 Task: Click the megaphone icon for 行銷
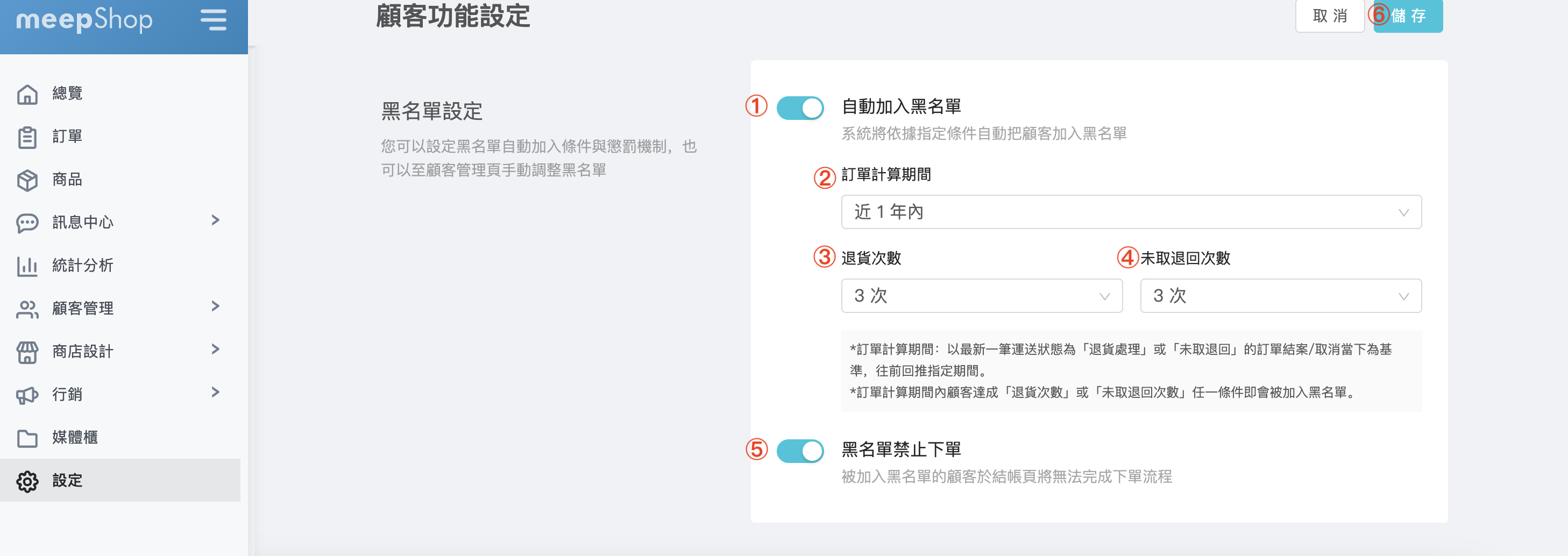(x=27, y=395)
